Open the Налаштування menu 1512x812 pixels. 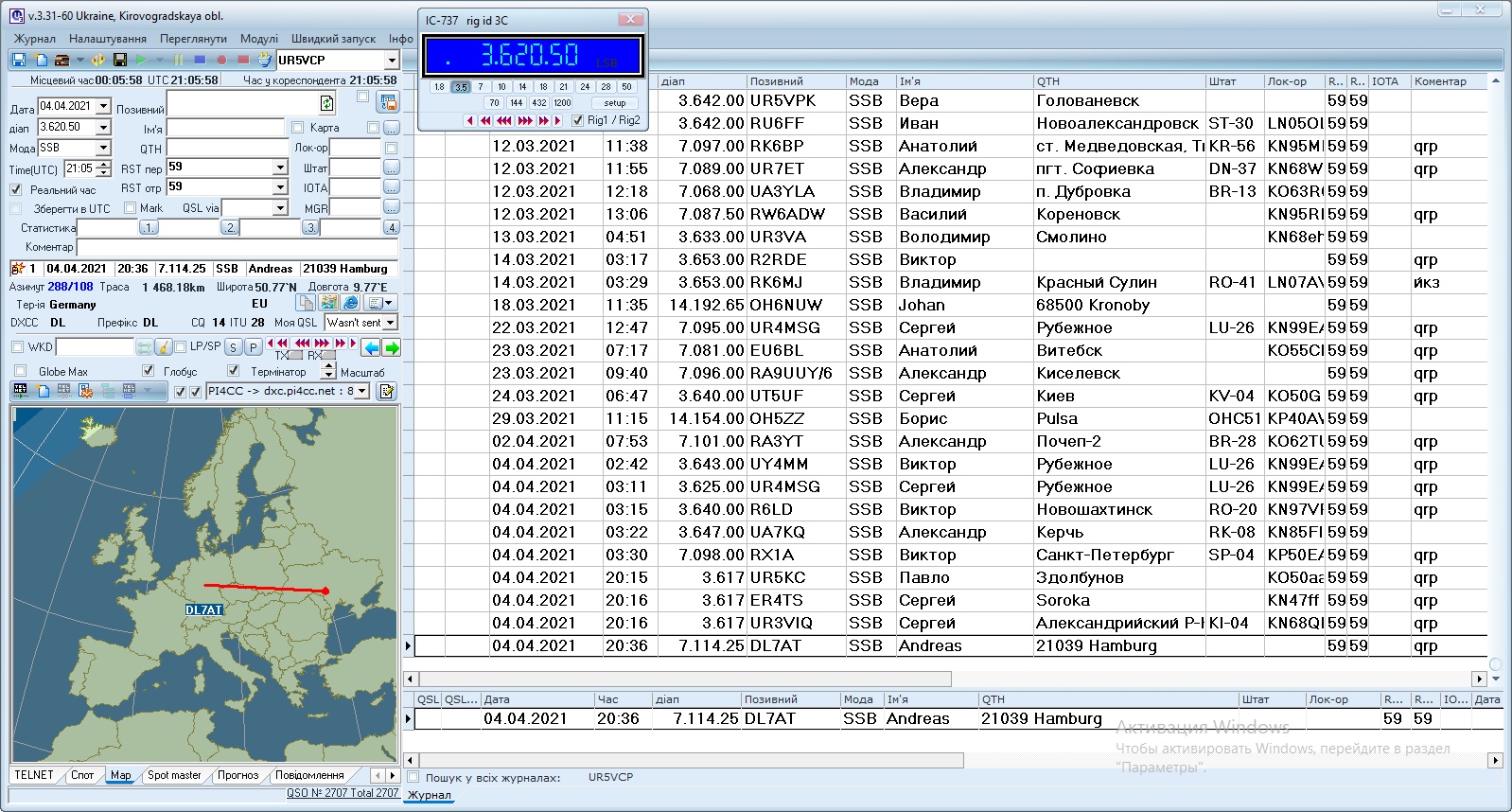(x=108, y=39)
